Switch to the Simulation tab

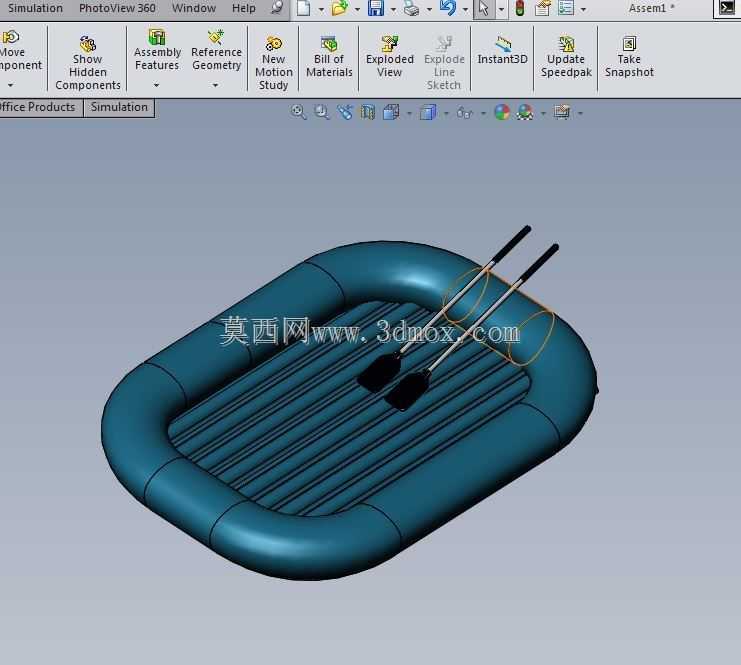[x=119, y=107]
